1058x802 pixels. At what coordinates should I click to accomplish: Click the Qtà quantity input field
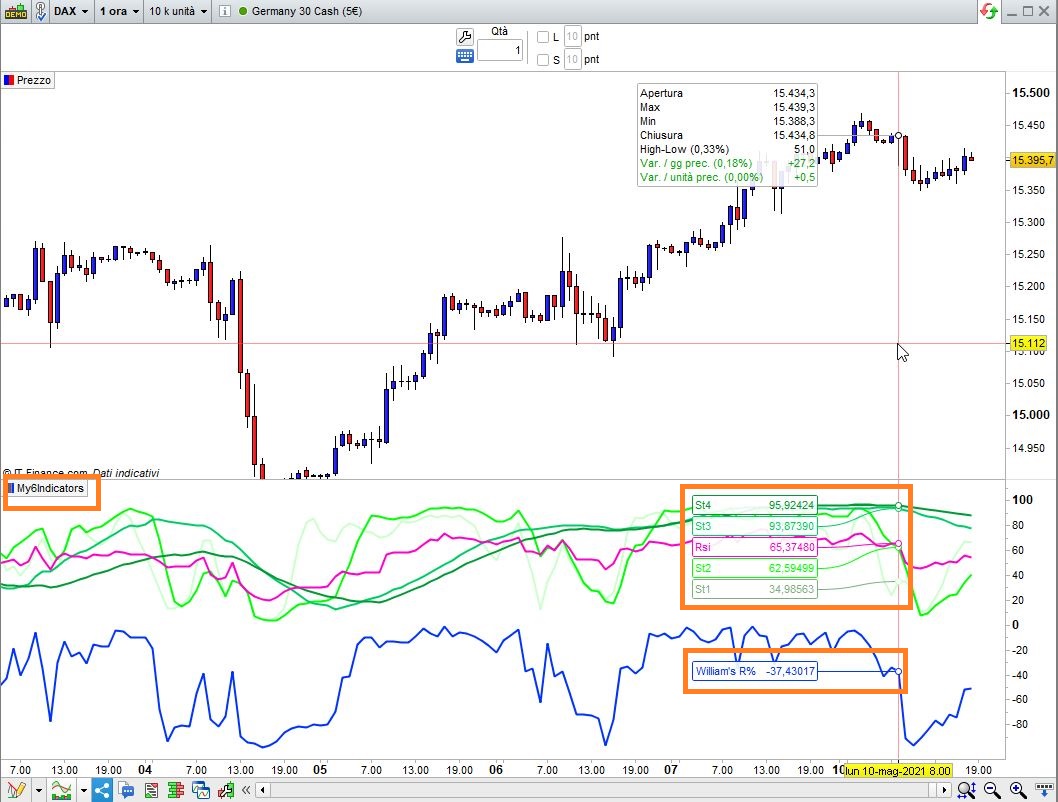(500, 51)
